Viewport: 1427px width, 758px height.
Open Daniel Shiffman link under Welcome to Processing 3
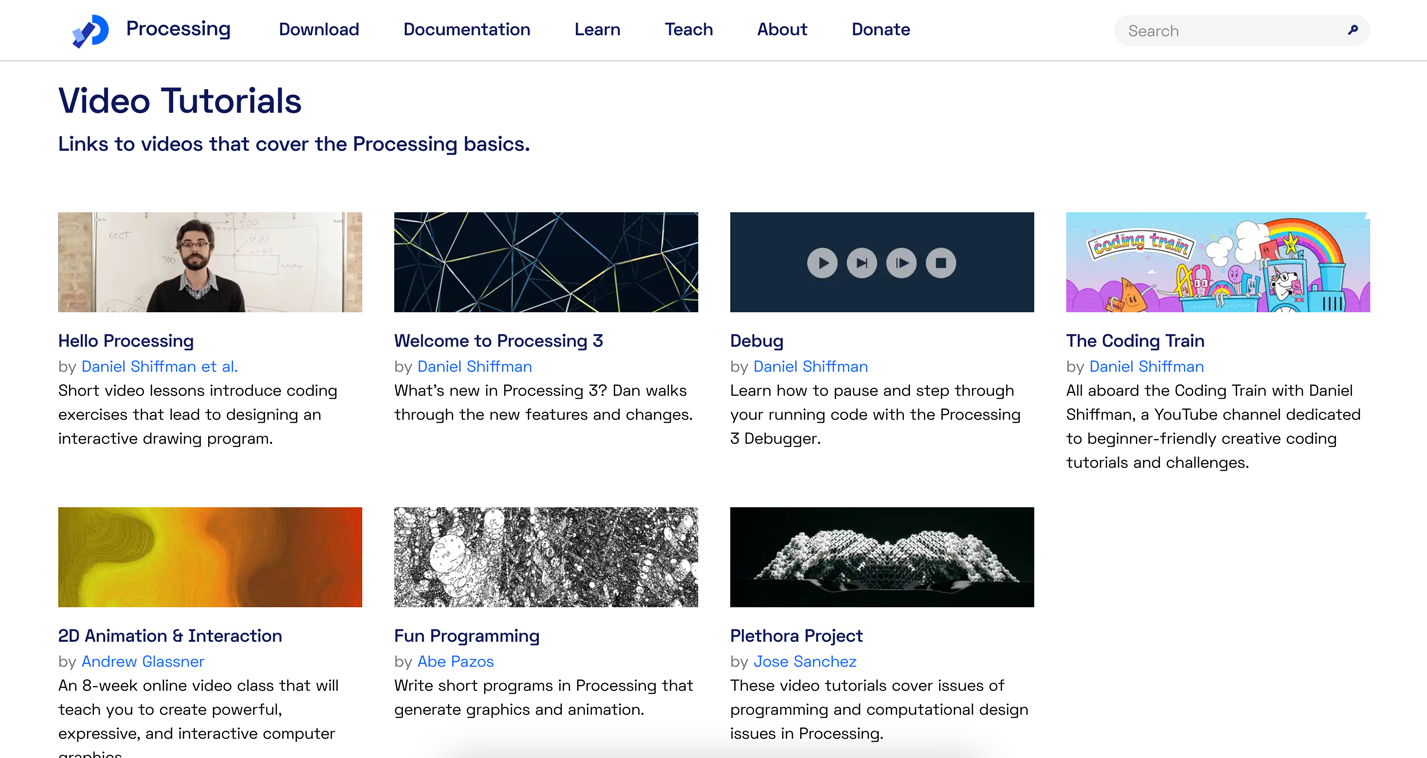475,367
